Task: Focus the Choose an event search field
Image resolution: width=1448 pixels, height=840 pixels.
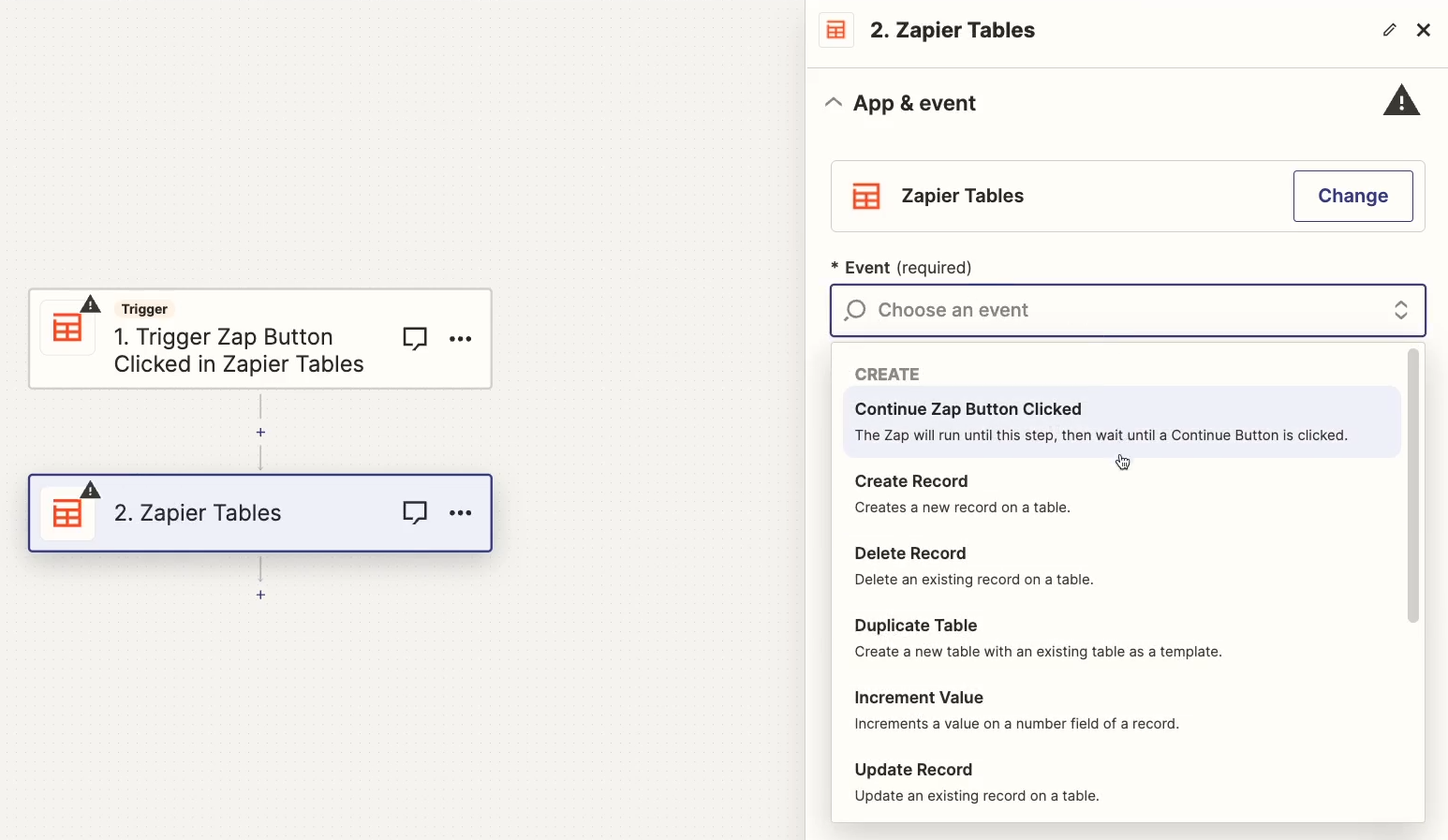Action: (x=1128, y=310)
